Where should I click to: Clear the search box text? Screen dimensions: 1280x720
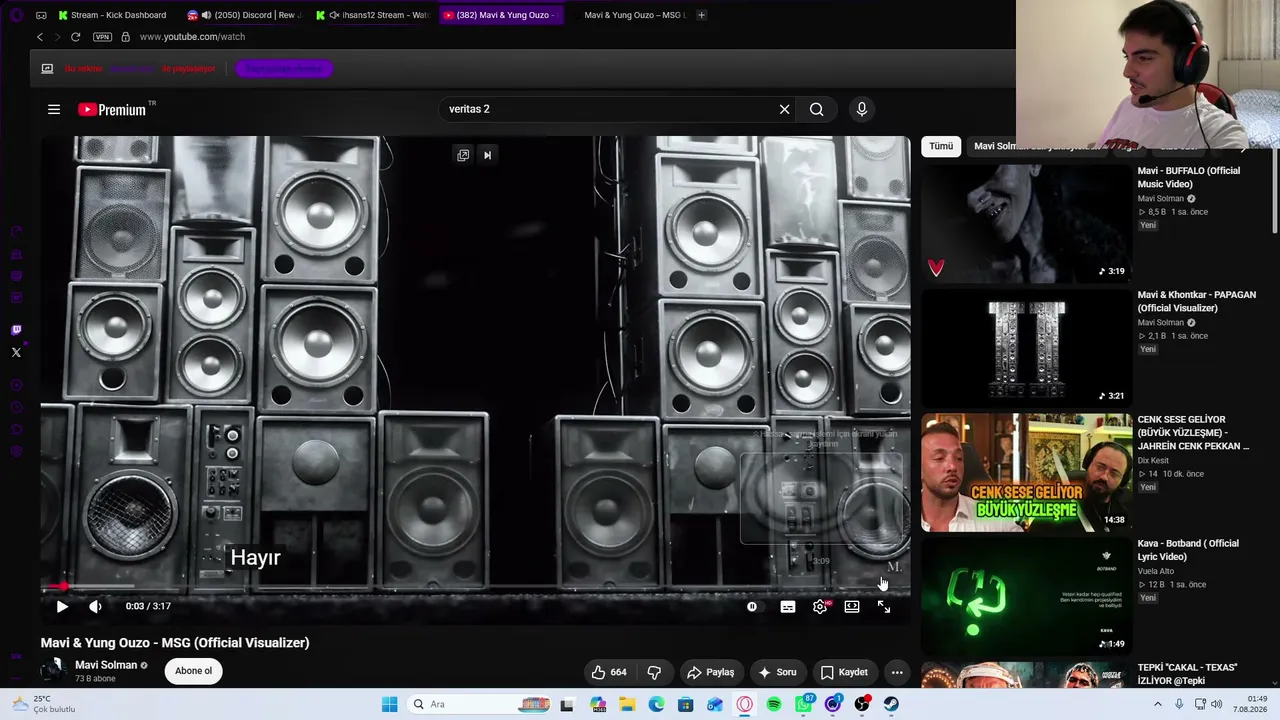pyautogui.click(x=784, y=109)
